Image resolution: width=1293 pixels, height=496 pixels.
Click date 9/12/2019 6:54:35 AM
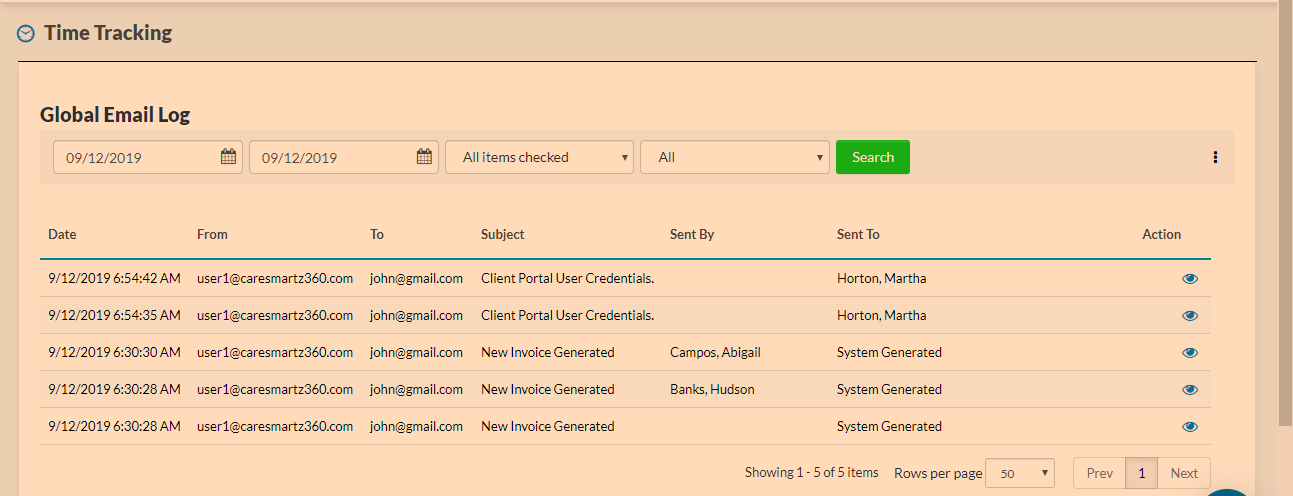tap(114, 315)
